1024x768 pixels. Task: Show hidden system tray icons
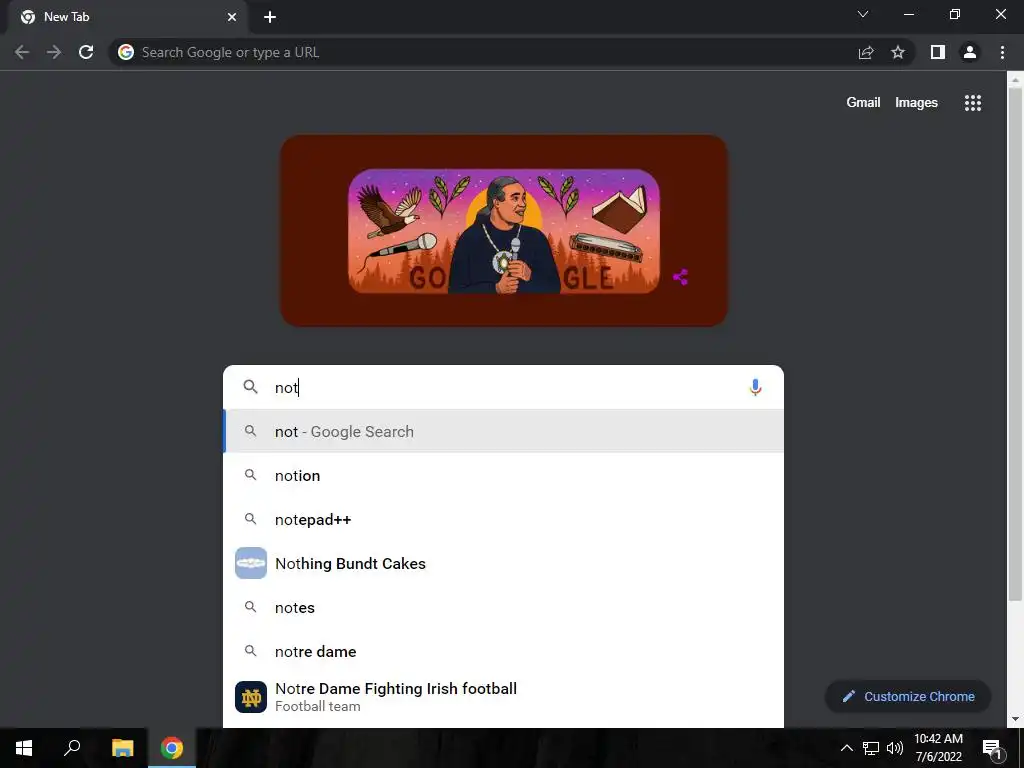[x=846, y=748]
